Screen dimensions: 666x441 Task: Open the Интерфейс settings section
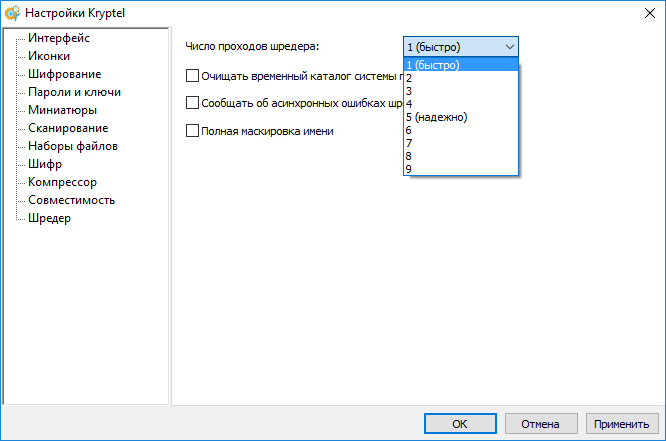[x=59, y=38]
